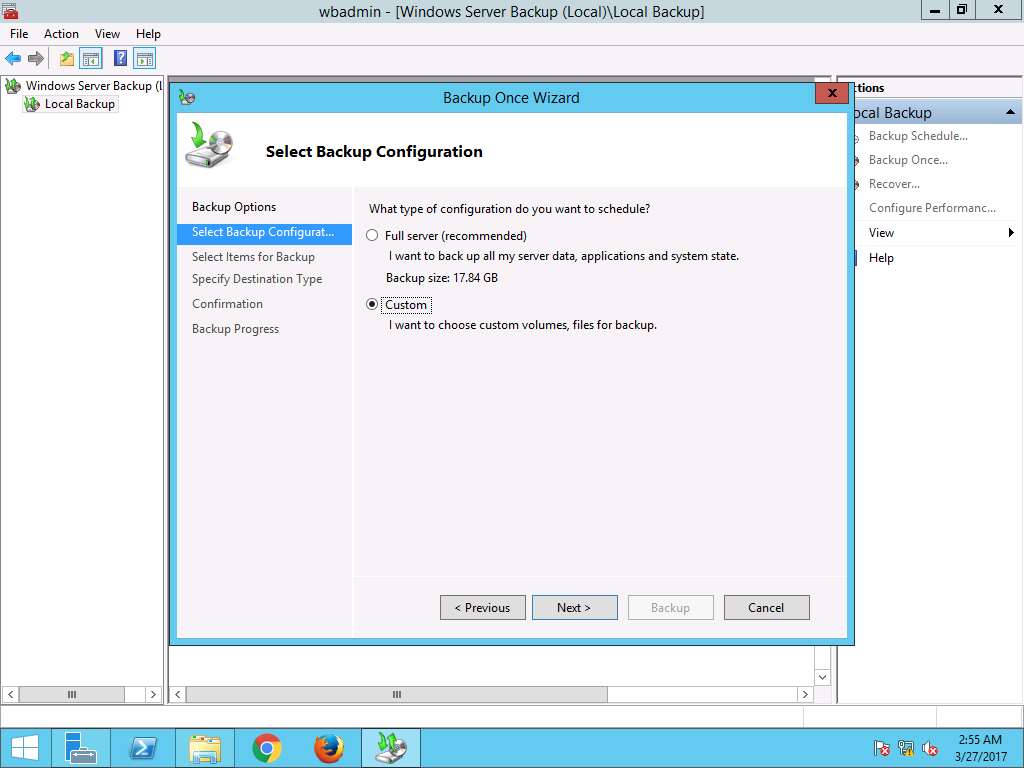Click Windows Server Backup taskbar icon
Image resolution: width=1024 pixels, height=768 pixels.
391,748
